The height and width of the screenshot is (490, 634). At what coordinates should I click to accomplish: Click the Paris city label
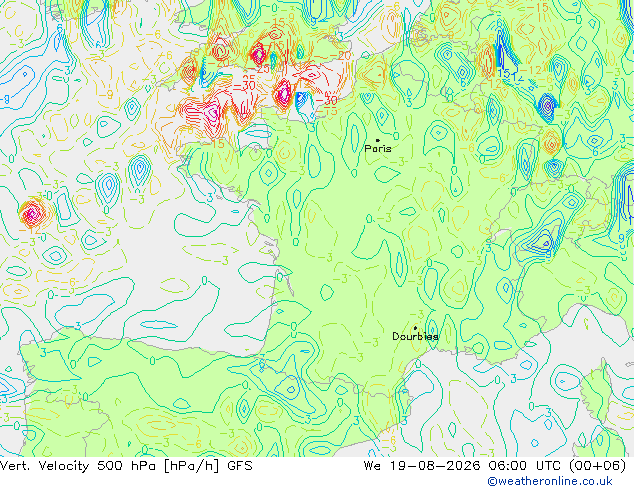click(378, 148)
